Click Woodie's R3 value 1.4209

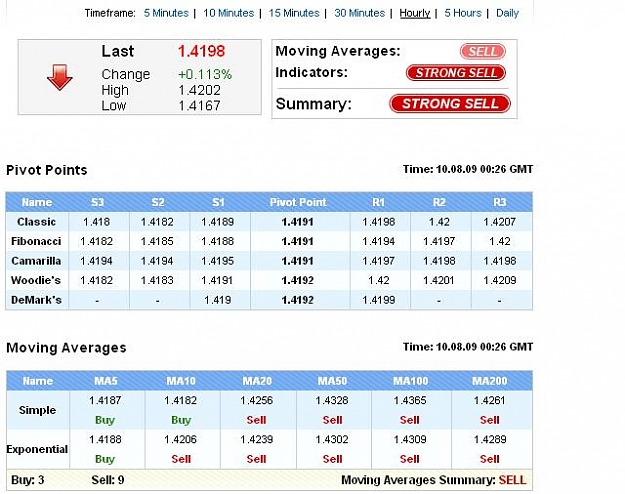point(499,280)
